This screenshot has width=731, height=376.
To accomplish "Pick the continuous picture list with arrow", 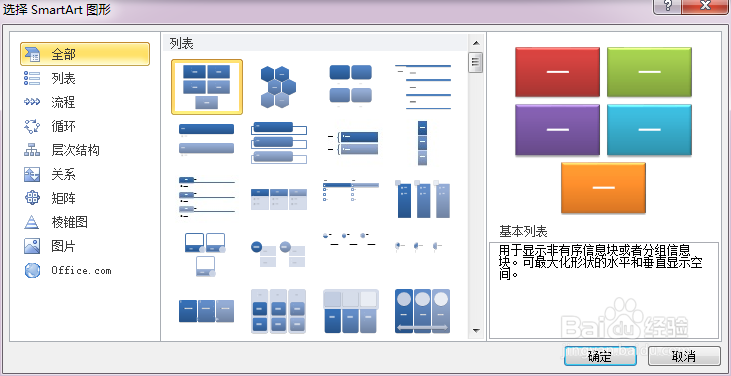I will click(x=423, y=311).
